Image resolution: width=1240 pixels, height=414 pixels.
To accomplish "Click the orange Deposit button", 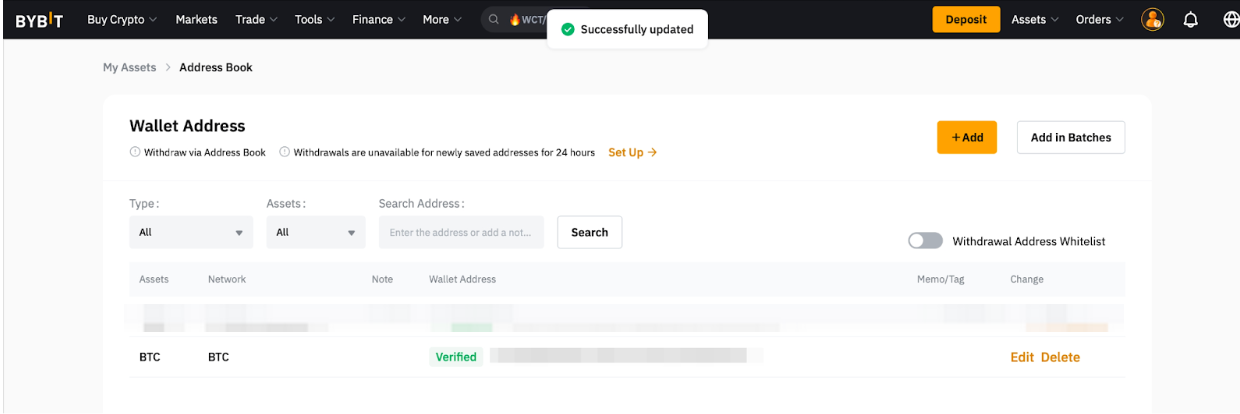I will coord(966,20).
